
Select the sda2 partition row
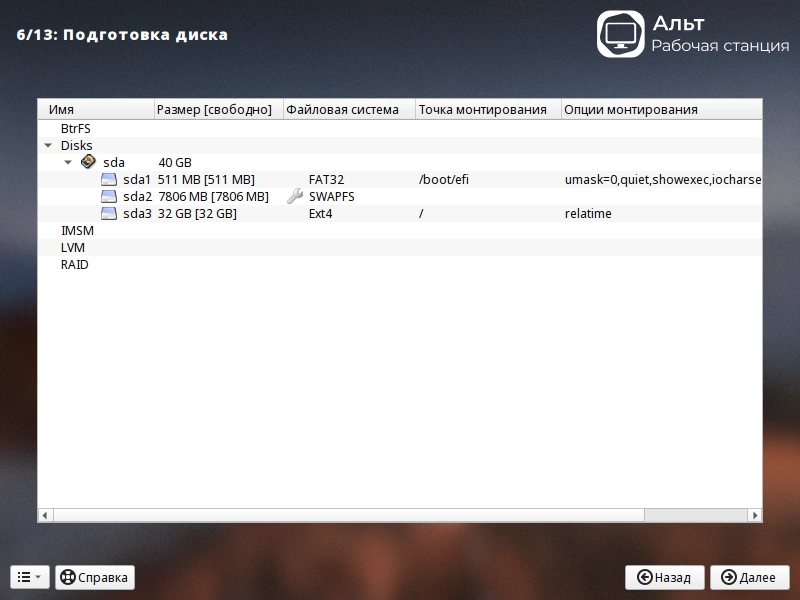[x=400, y=196]
